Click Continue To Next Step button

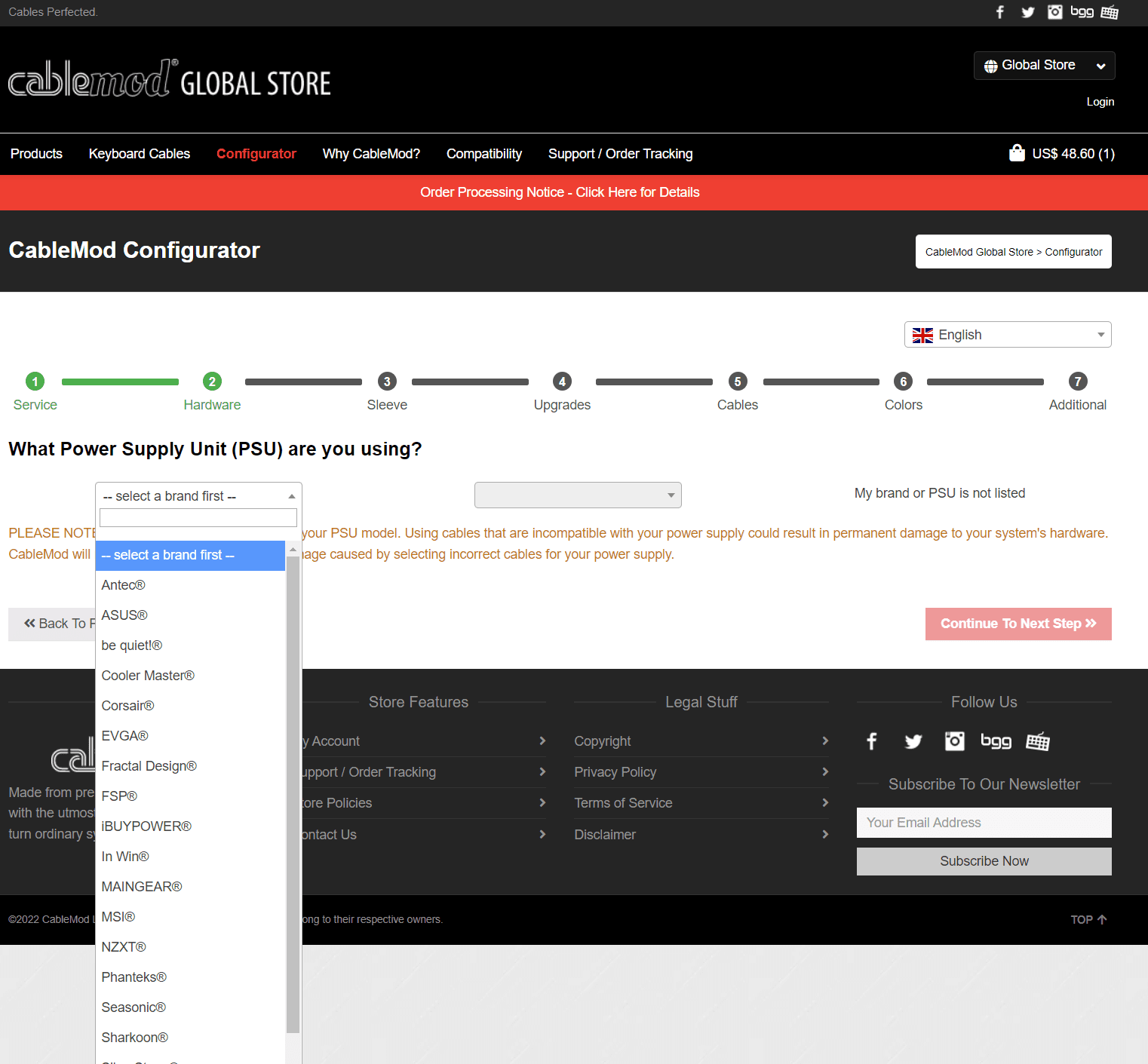point(1018,624)
